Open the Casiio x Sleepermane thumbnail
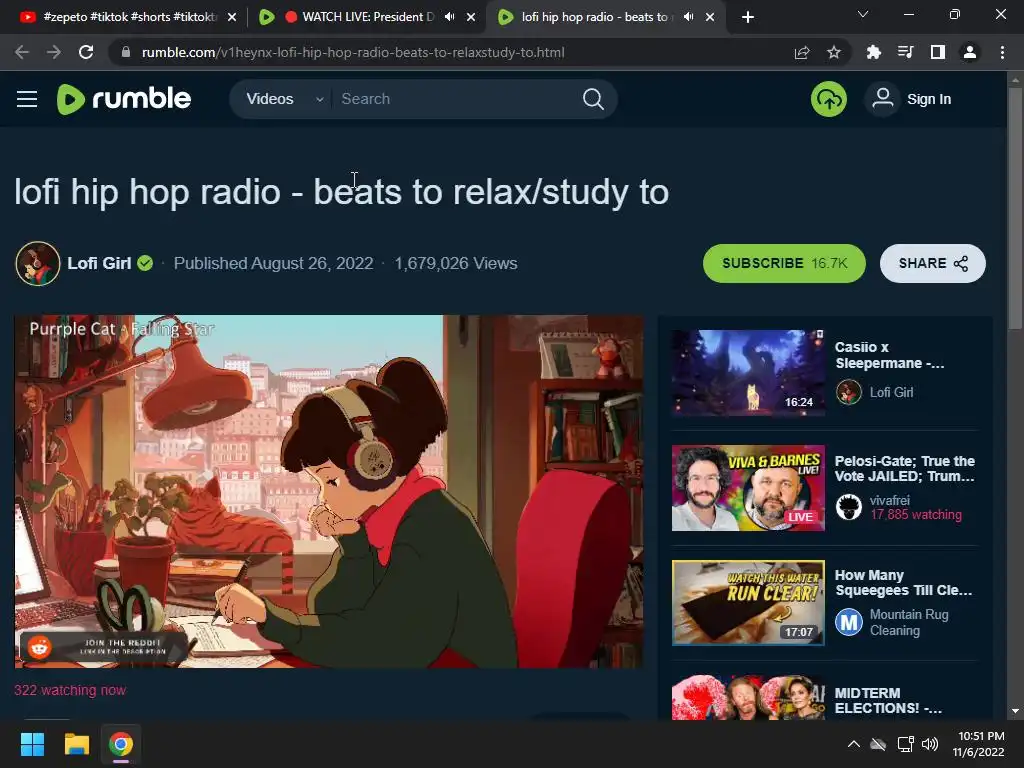Image resolution: width=1024 pixels, height=768 pixels. 748,373
